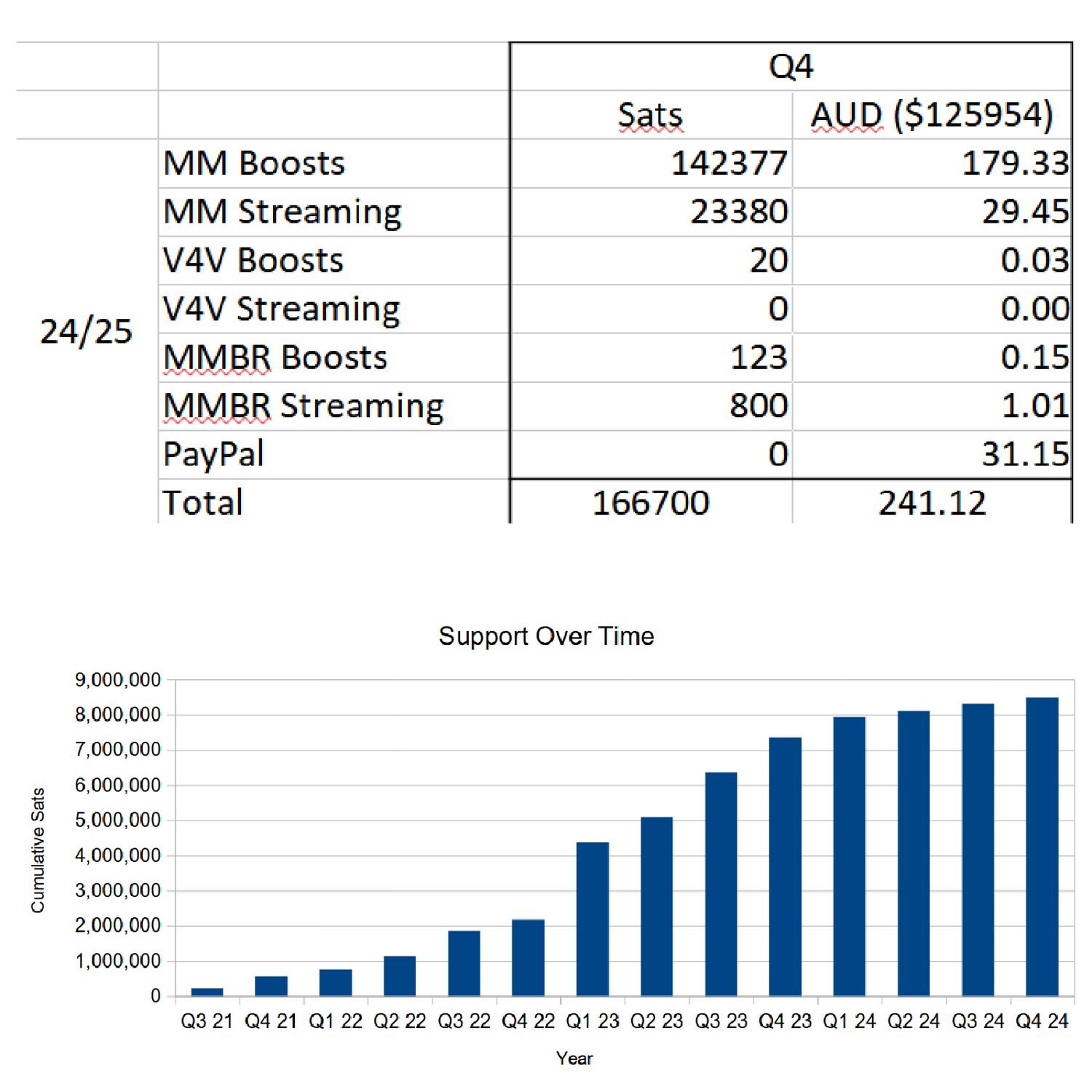Image resolution: width=1092 pixels, height=1092 pixels.
Task: Click the 241.12 total AUD cell
Action: [x=932, y=502]
